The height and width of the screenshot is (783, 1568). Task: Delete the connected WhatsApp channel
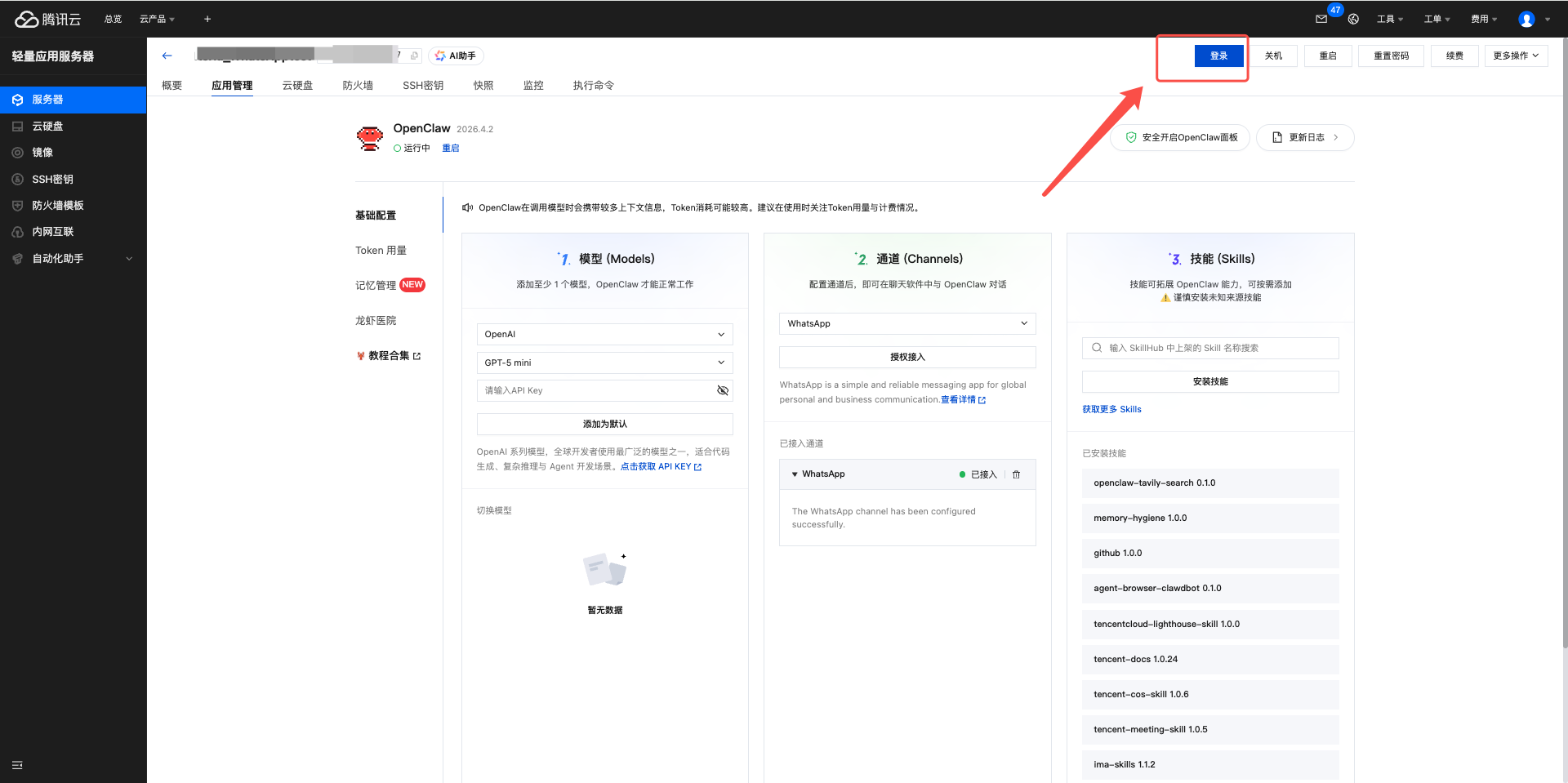(1017, 474)
